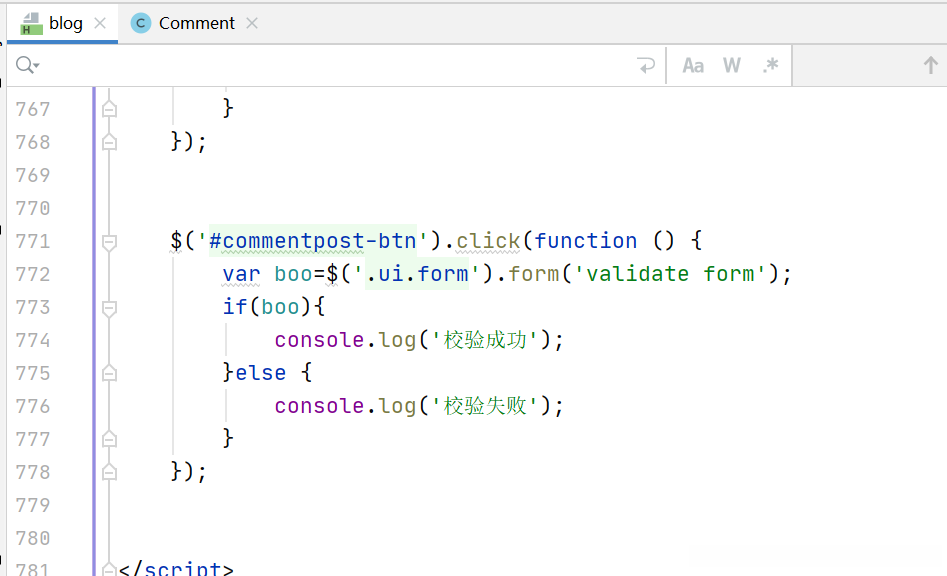947x576 pixels.
Task: Go to previous occurrence up arrow
Action: pos(931,65)
